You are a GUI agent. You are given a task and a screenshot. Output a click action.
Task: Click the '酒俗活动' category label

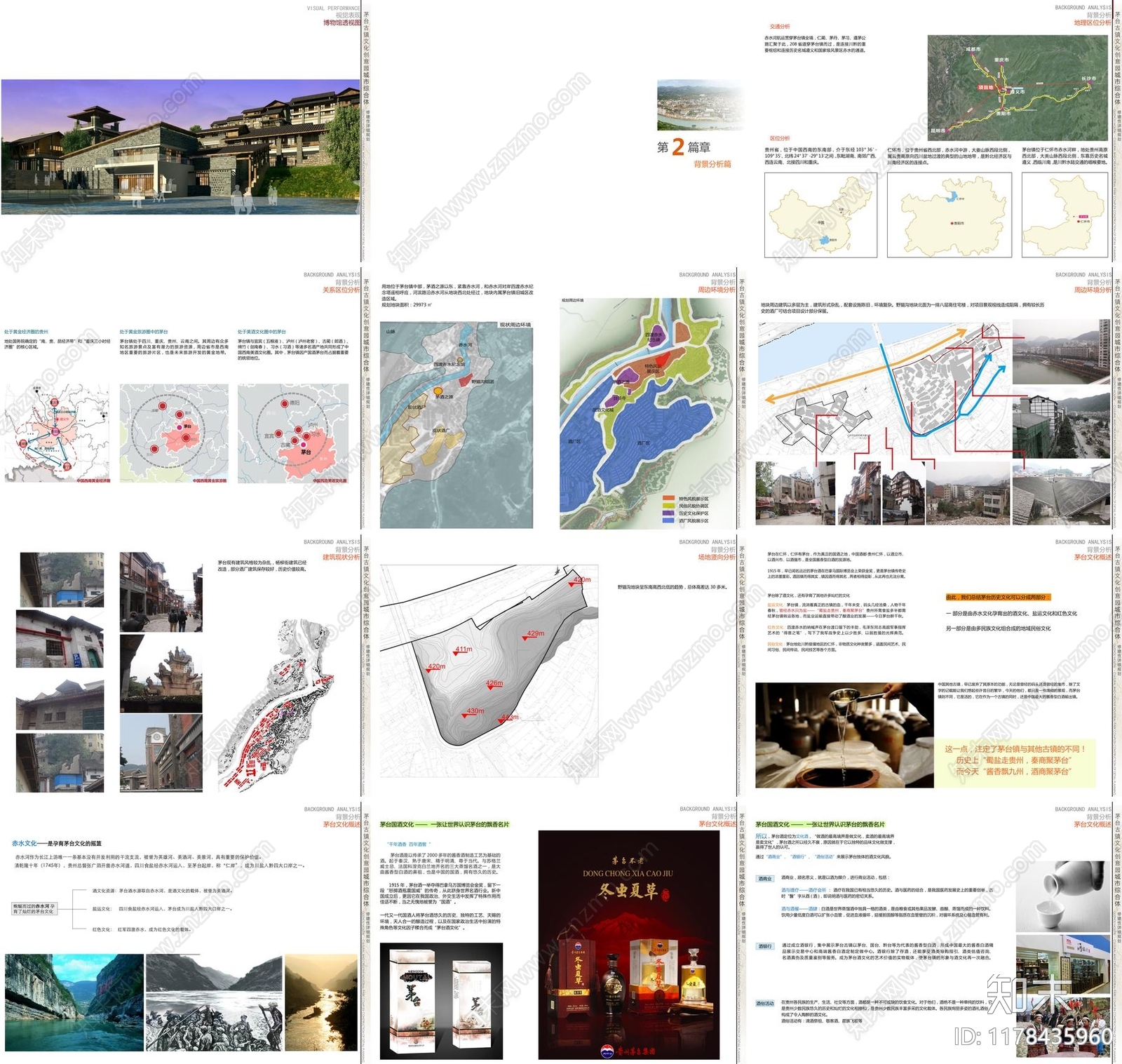[765, 1004]
